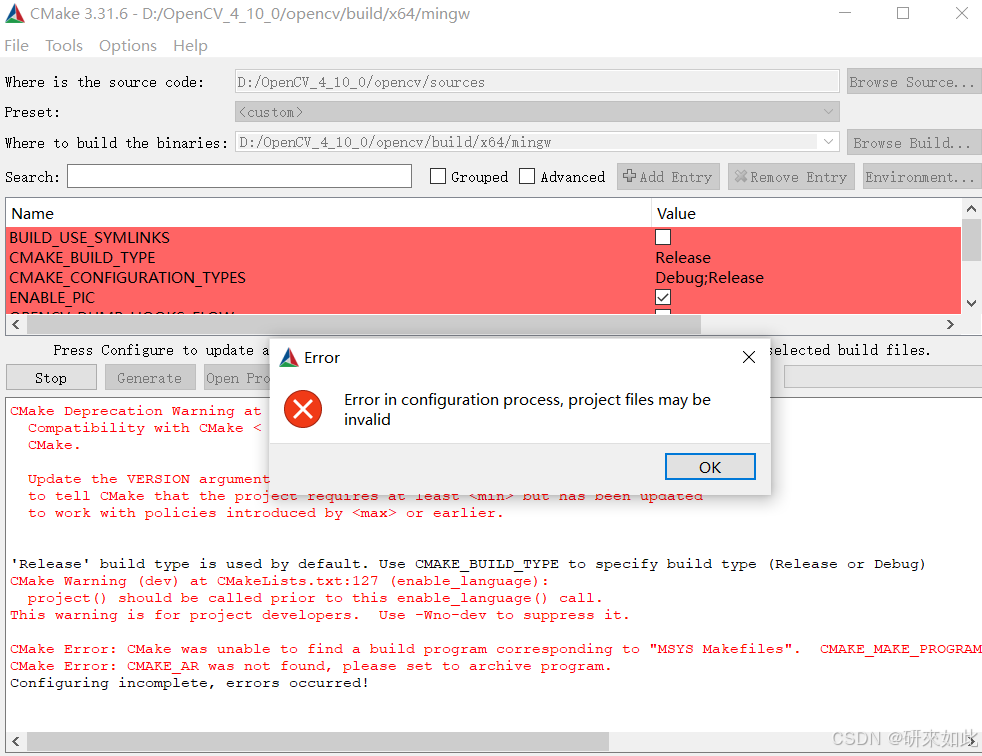Click the CMake triangle icon on the Error dialog
This screenshot has height=756, width=982.
pyautogui.click(x=288, y=356)
